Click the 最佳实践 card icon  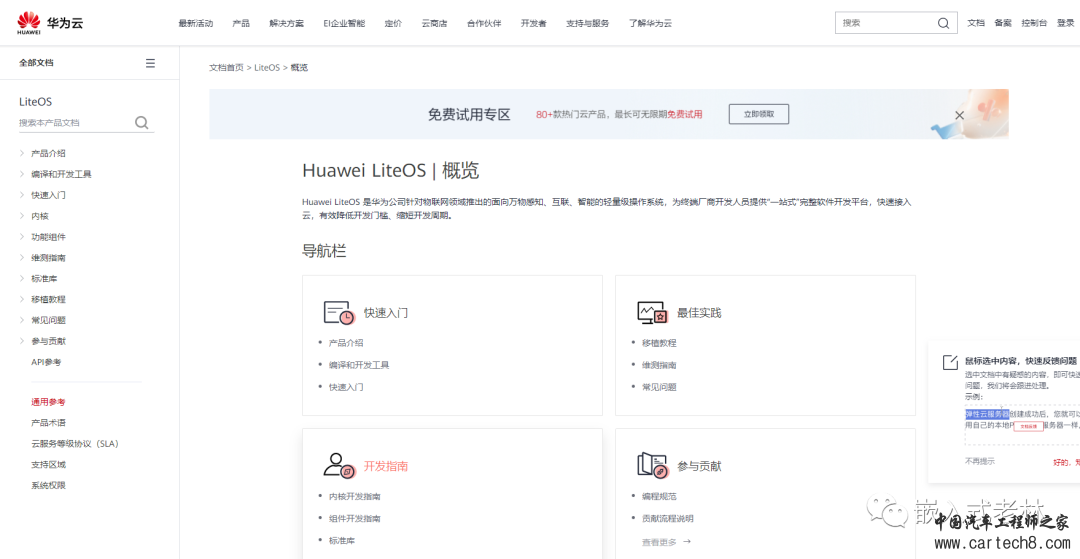pos(652,313)
